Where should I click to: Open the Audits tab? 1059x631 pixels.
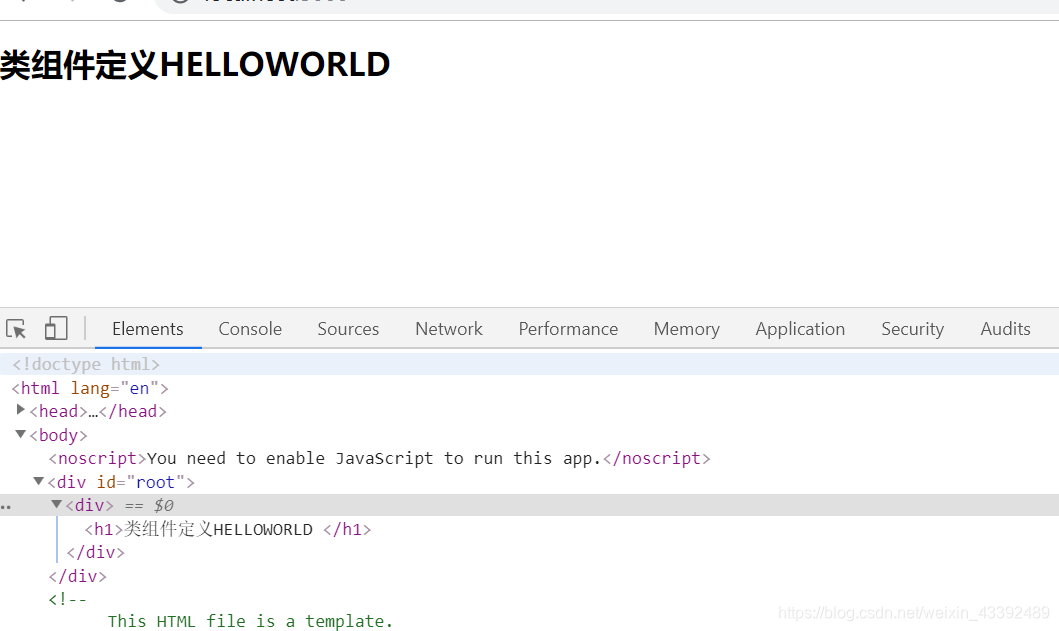click(x=1005, y=329)
